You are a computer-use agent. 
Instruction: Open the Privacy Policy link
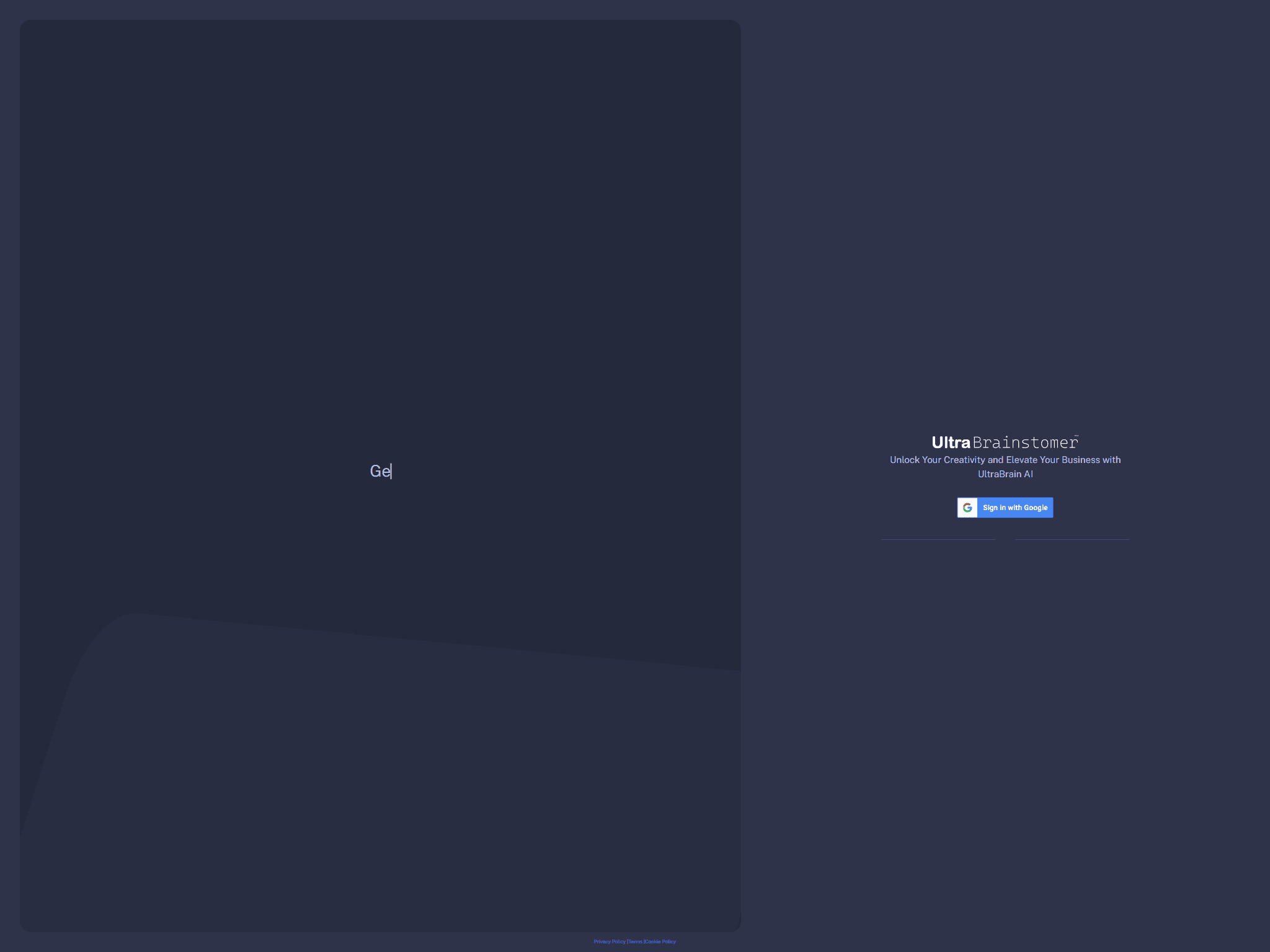click(610, 941)
